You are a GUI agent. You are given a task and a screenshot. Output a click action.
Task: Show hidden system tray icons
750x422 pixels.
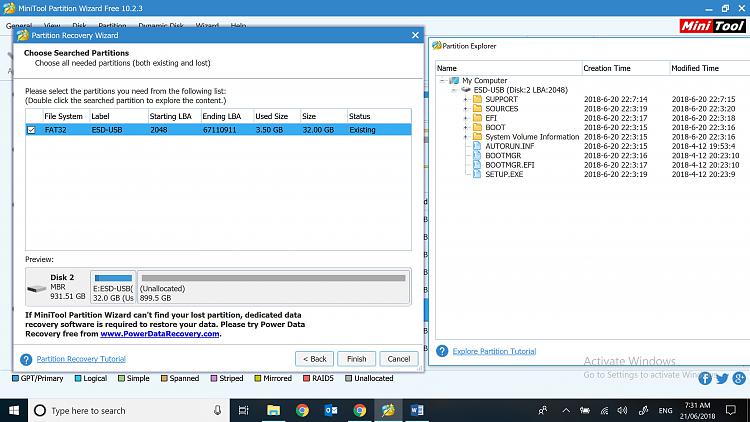[x=566, y=411]
